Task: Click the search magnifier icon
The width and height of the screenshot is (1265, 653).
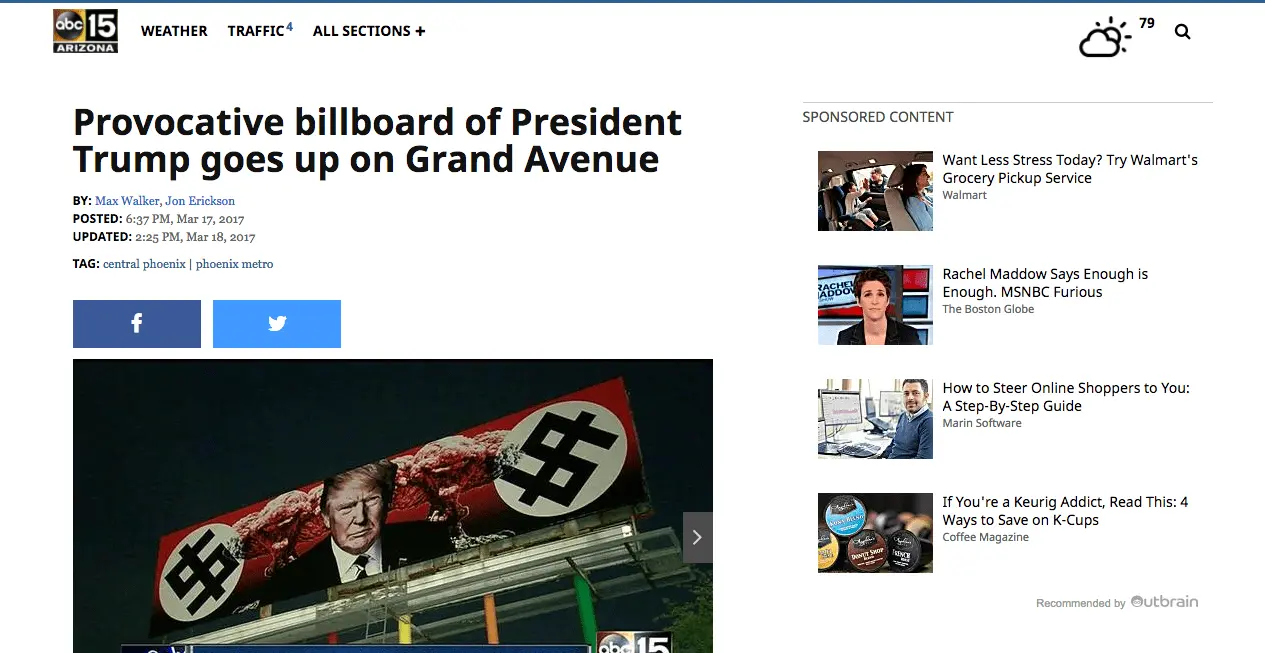Action: click(x=1183, y=32)
